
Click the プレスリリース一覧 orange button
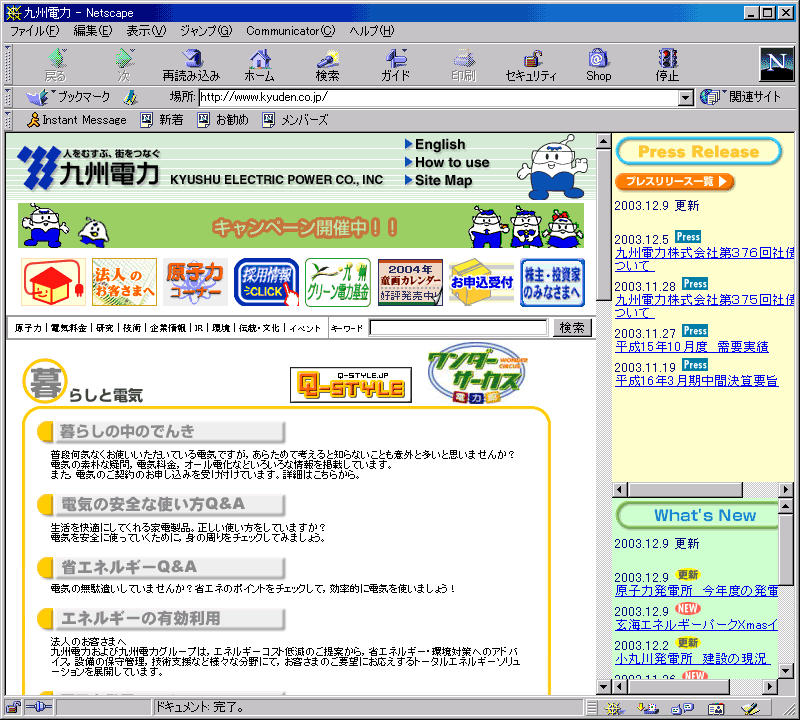(674, 181)
